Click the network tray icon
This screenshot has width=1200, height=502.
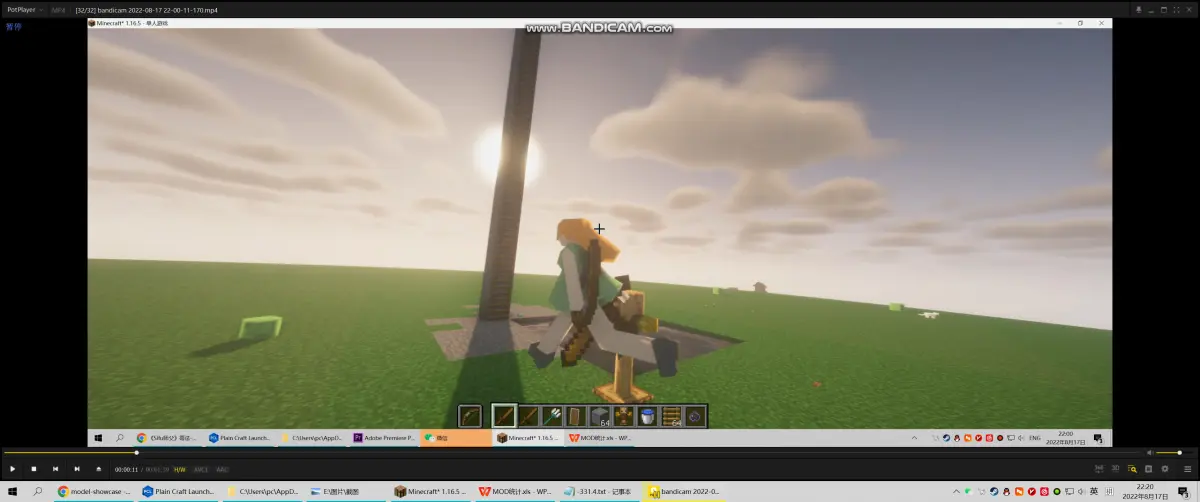1069,491
